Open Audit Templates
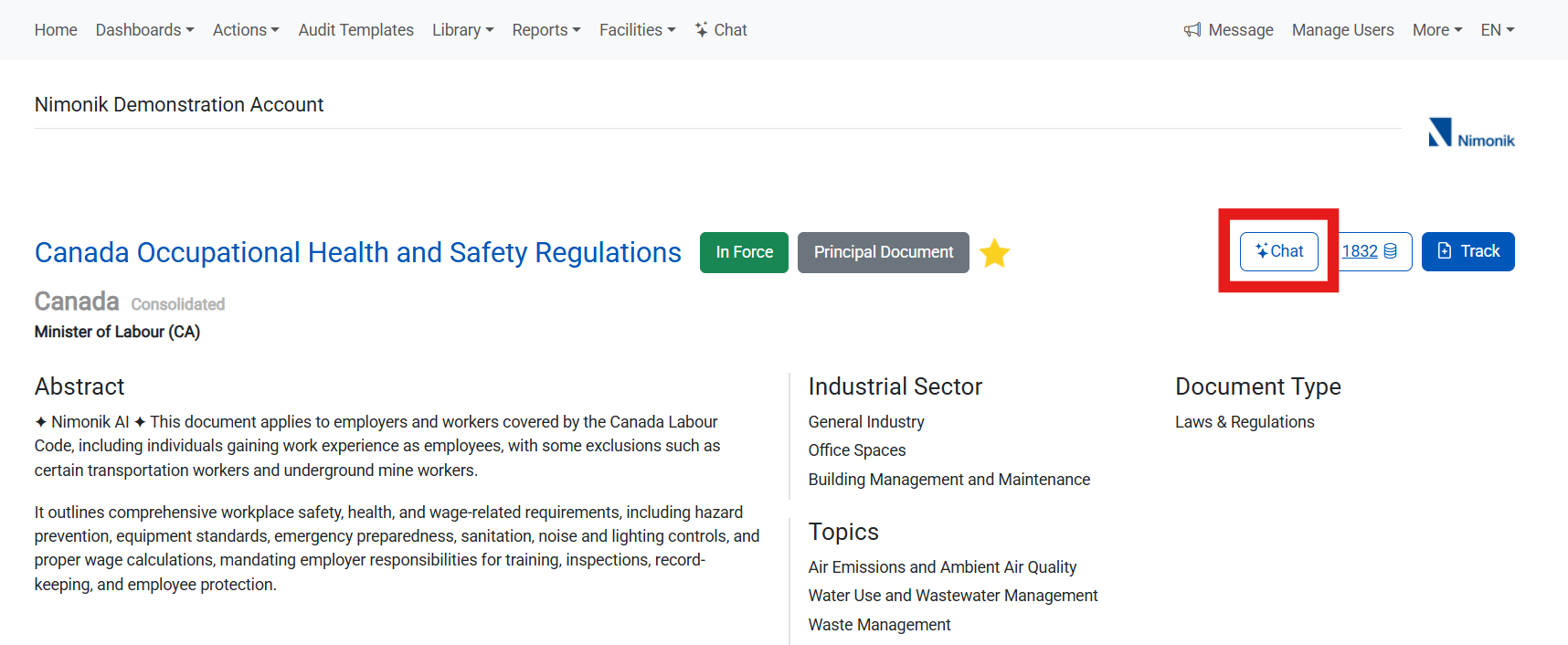Image resolution: width=1568 pixels, height=645 pixels. [355, 30]
